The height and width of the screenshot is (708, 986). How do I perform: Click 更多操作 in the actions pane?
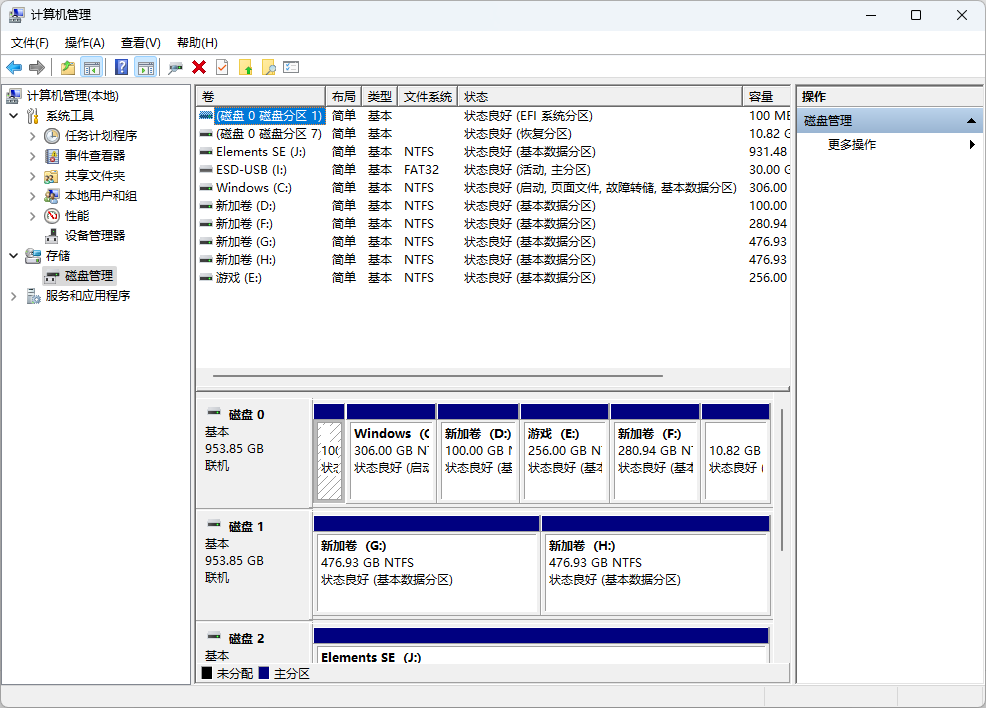click(852, 145)
